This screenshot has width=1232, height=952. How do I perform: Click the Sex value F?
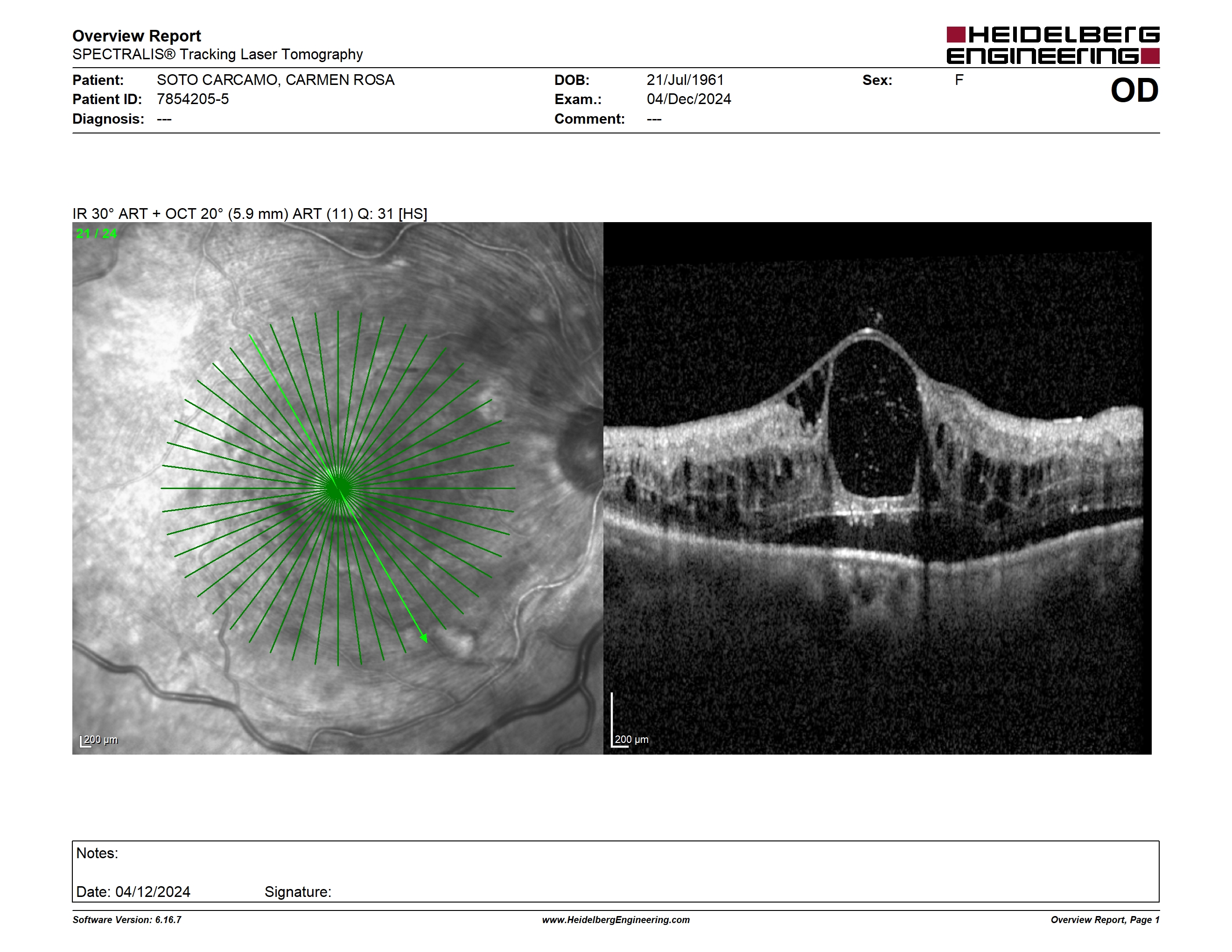pos(959,80)
